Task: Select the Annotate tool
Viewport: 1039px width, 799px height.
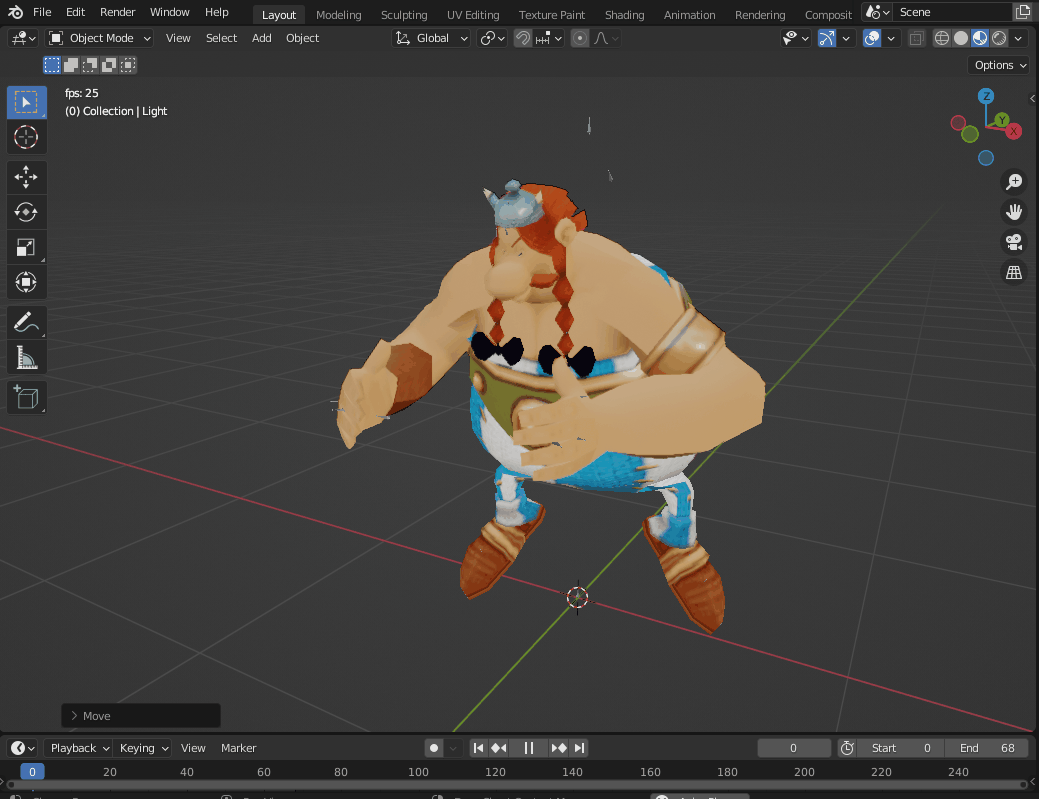Action: point(27,323)
